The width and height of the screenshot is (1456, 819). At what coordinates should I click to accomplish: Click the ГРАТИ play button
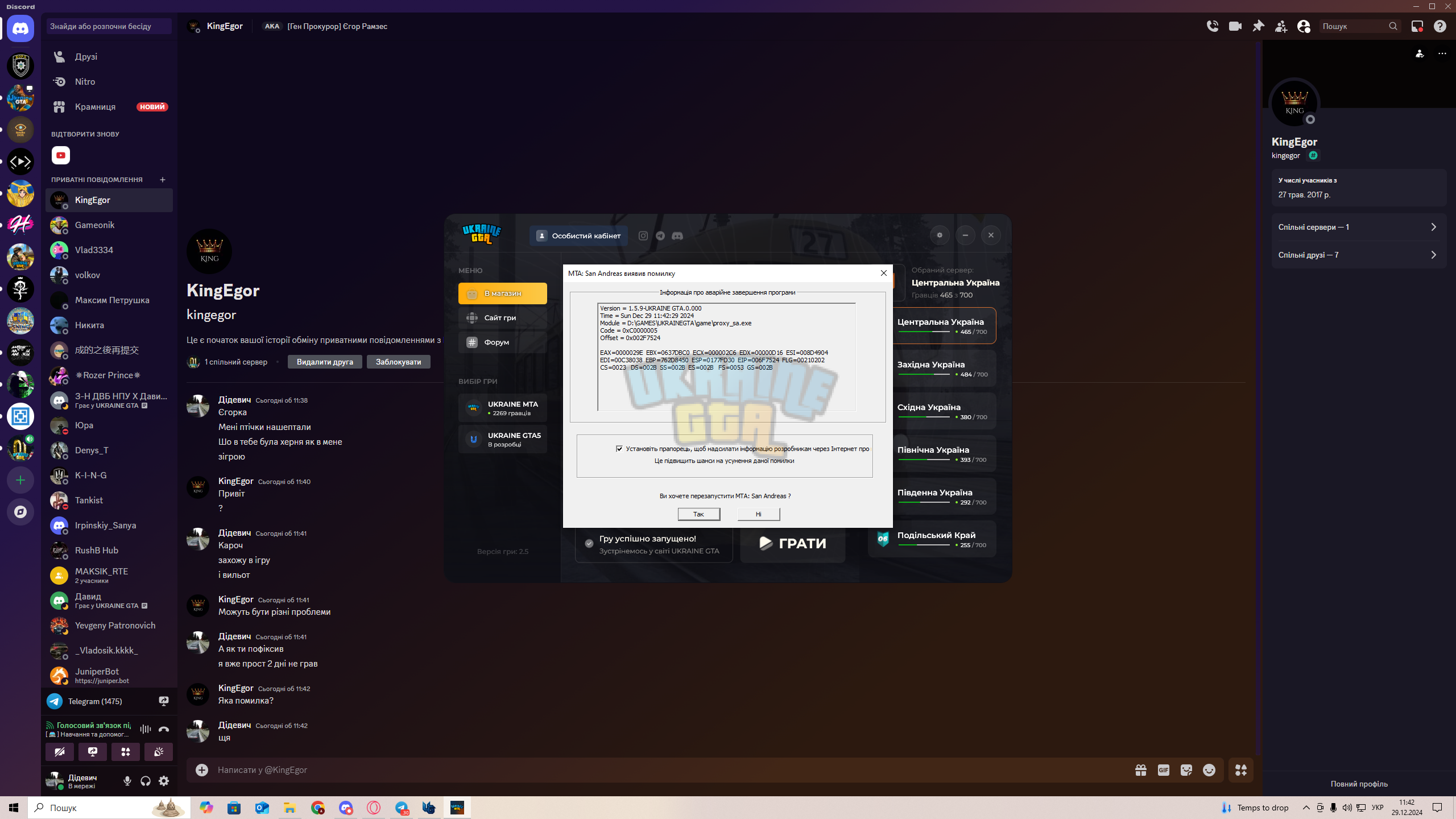pyautogui.click(x=793, y=544)
